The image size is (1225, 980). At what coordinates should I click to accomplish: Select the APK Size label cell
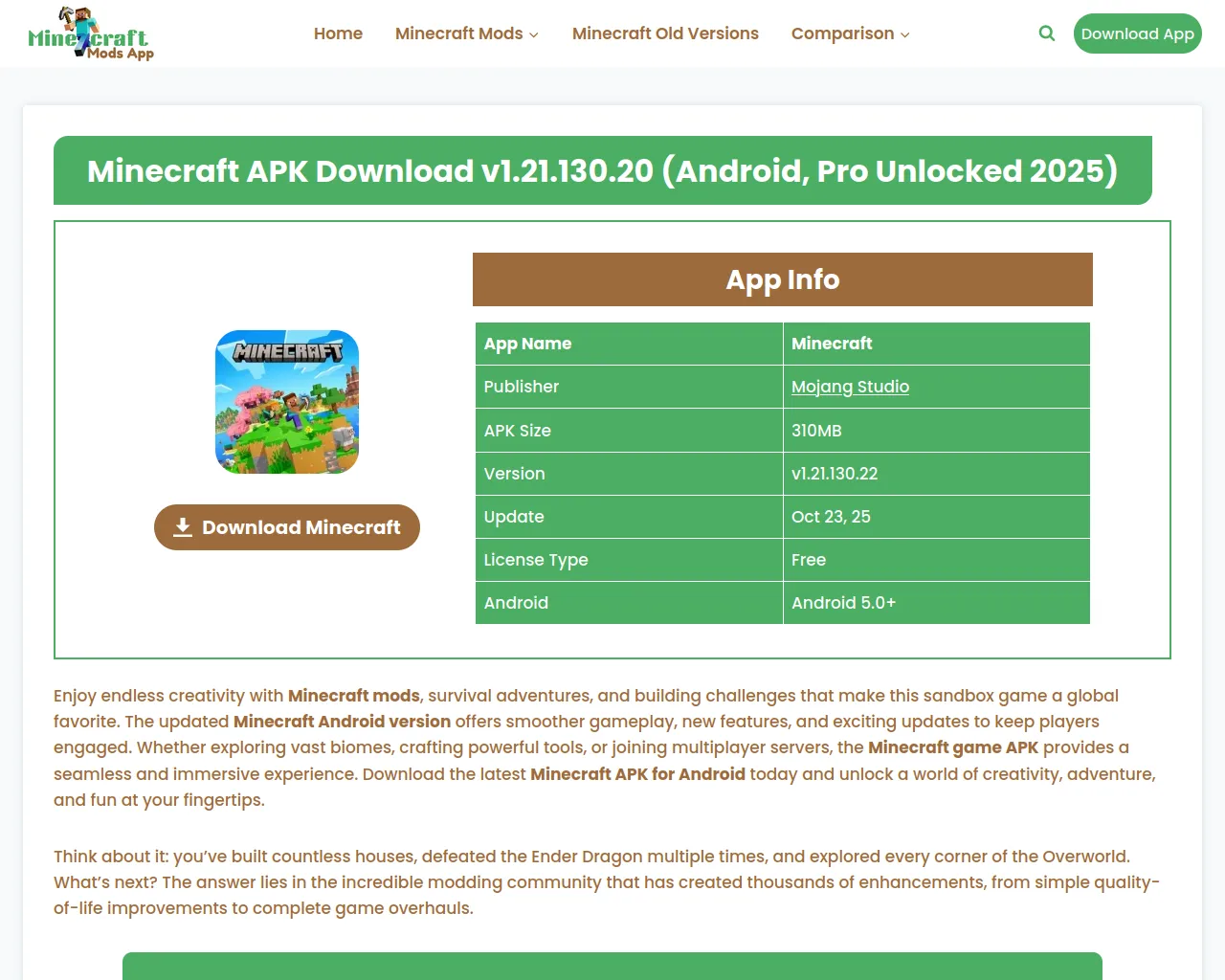point(629,431)
